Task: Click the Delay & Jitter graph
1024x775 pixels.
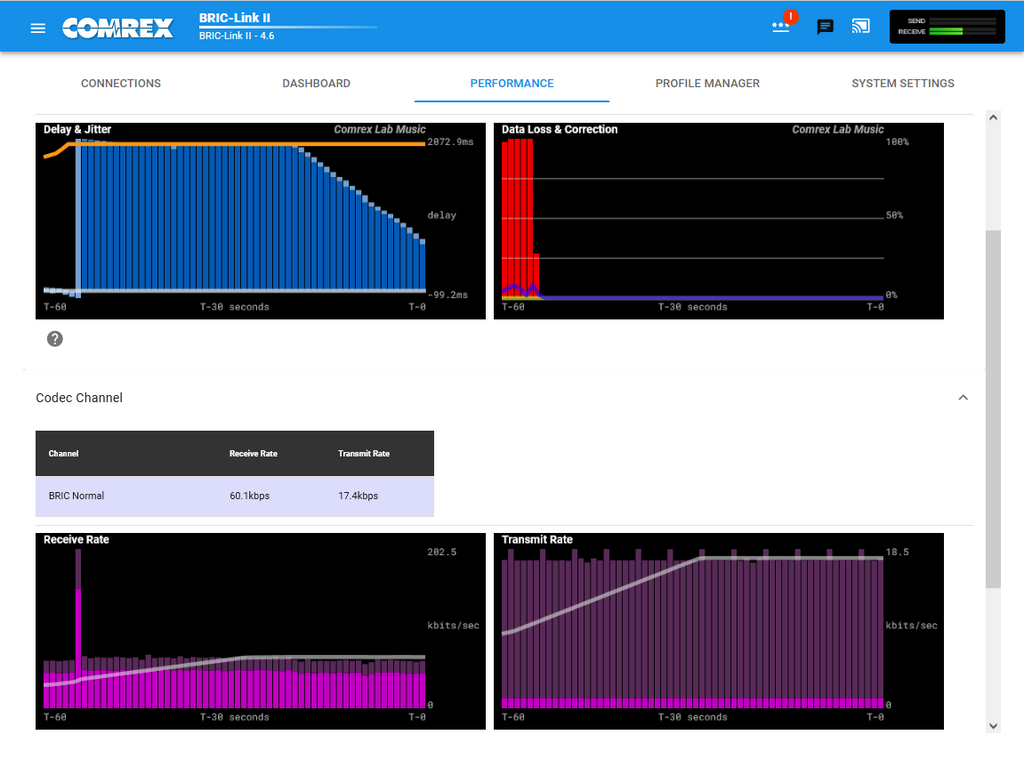Action: point(260,221)
